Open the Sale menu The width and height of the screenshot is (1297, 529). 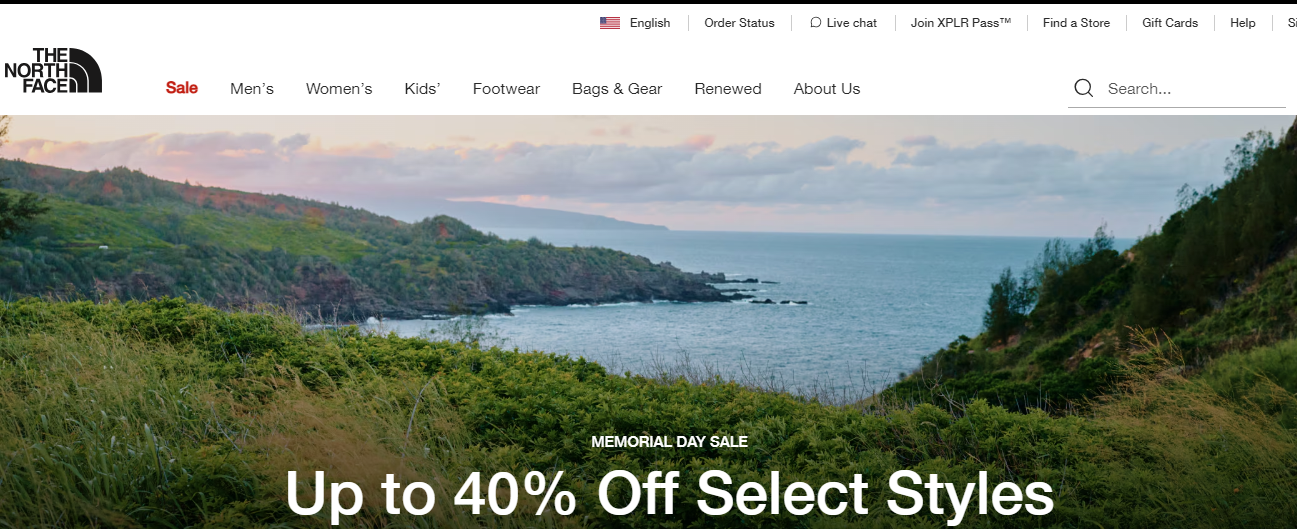coord(182,88)
